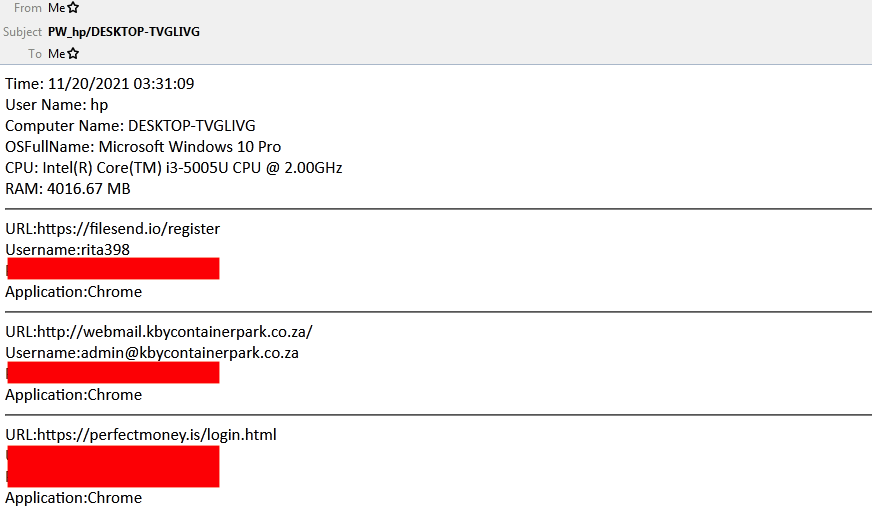Click the Time: 11/20/2021 03:31:09 line

(100, 83)
